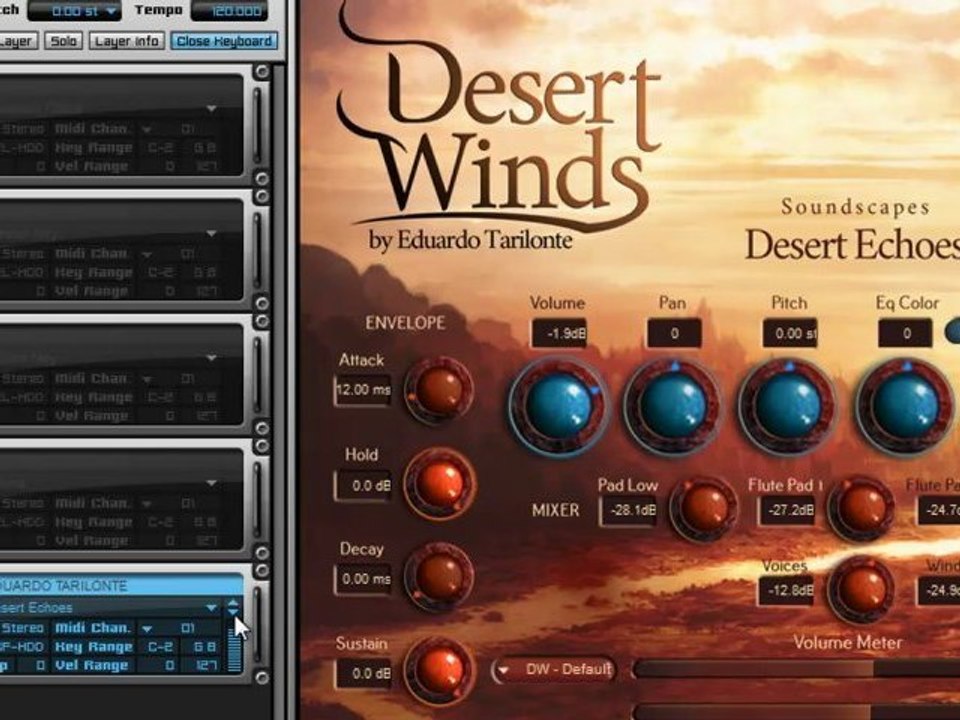Click the Pad Low -28.1dB value field
960x720 pixels.
coord(629,511)
